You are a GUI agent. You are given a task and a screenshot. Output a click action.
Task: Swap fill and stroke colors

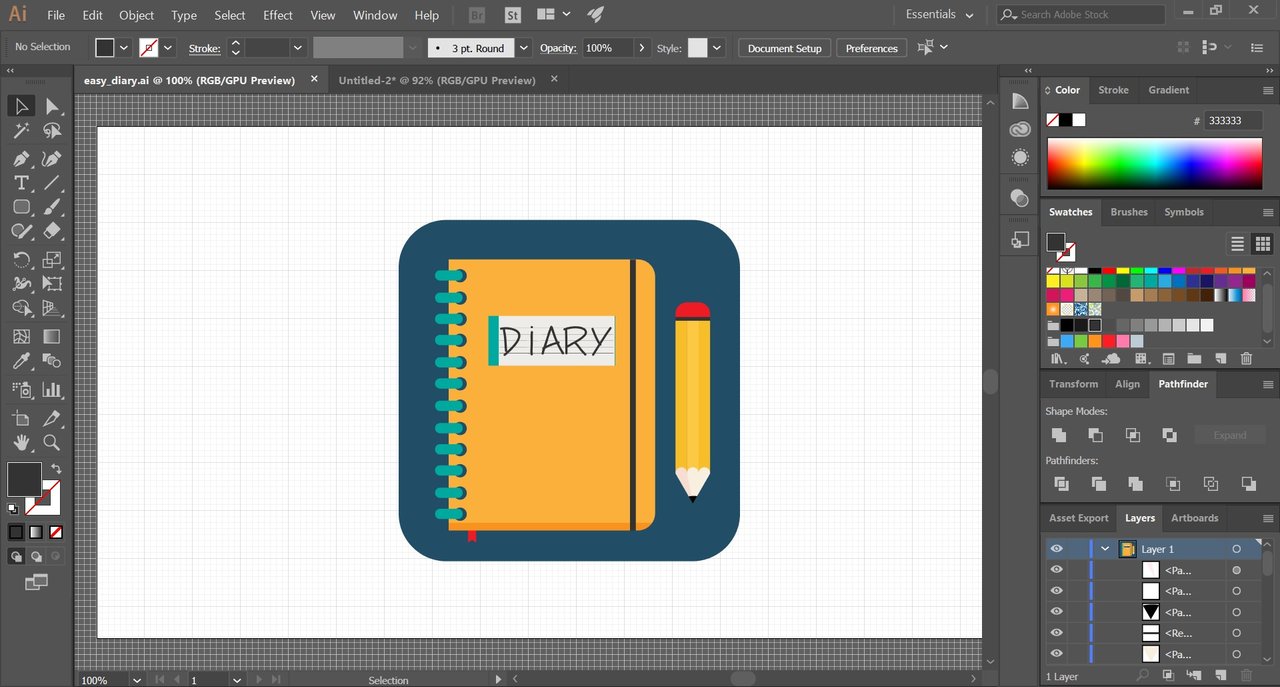56,469
